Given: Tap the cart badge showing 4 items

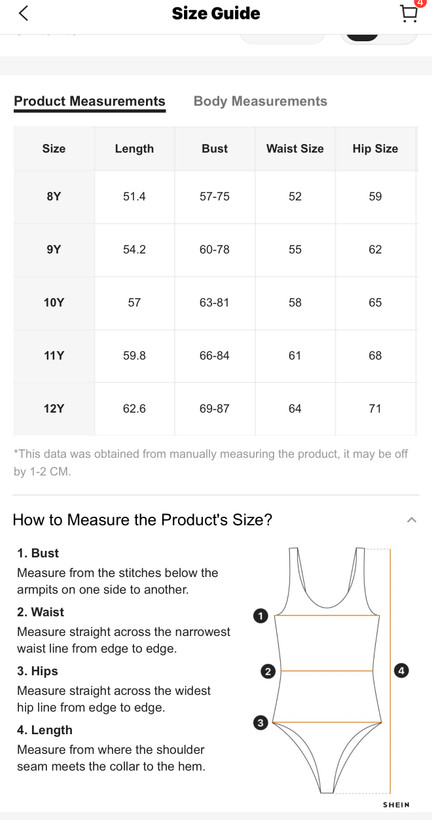Looking at the screenshot, I should click(x=418, y=3).
